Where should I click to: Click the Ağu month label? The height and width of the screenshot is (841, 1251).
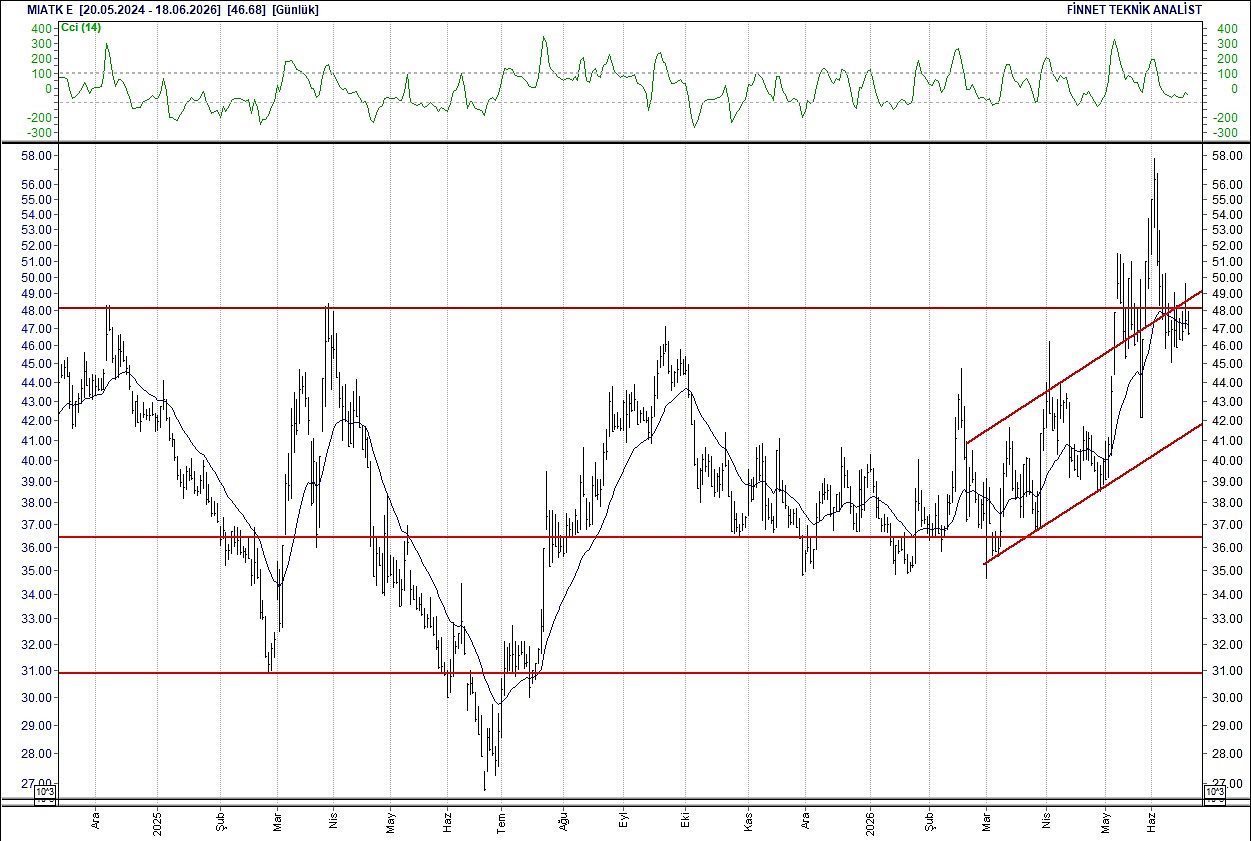(x=562, y=820)
